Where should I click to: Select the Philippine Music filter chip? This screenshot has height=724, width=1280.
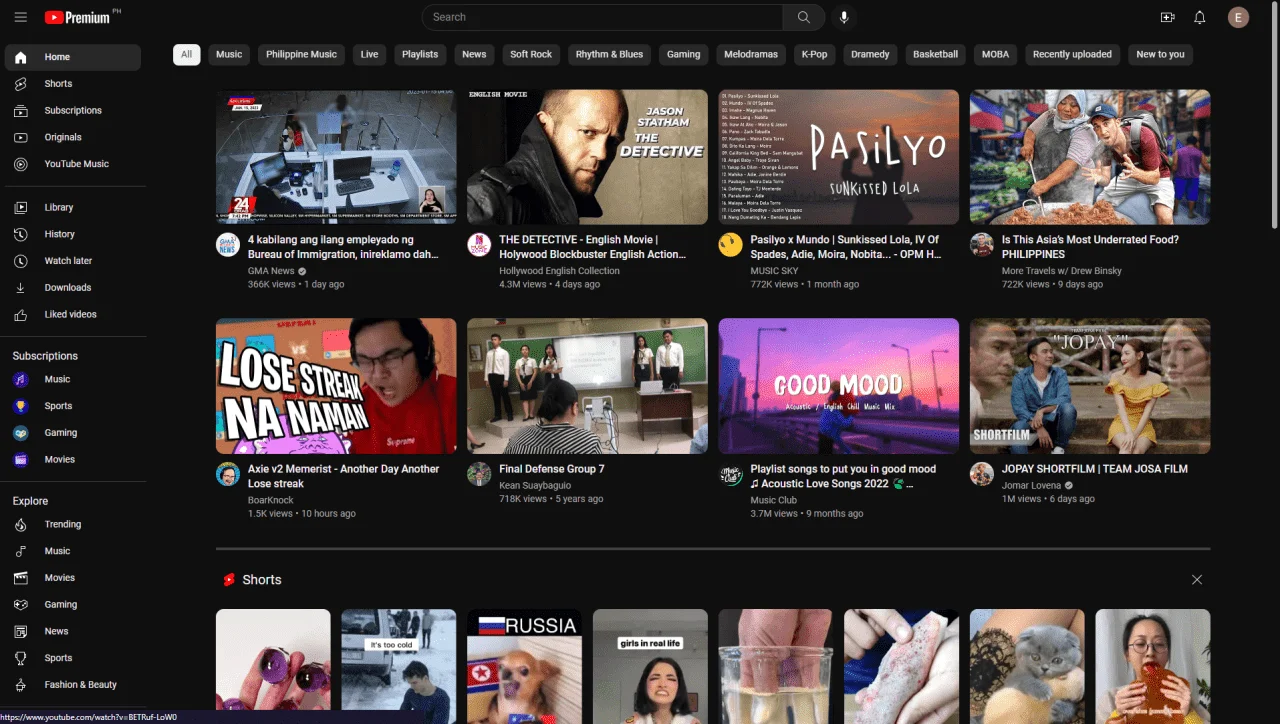tap(301, 54)
